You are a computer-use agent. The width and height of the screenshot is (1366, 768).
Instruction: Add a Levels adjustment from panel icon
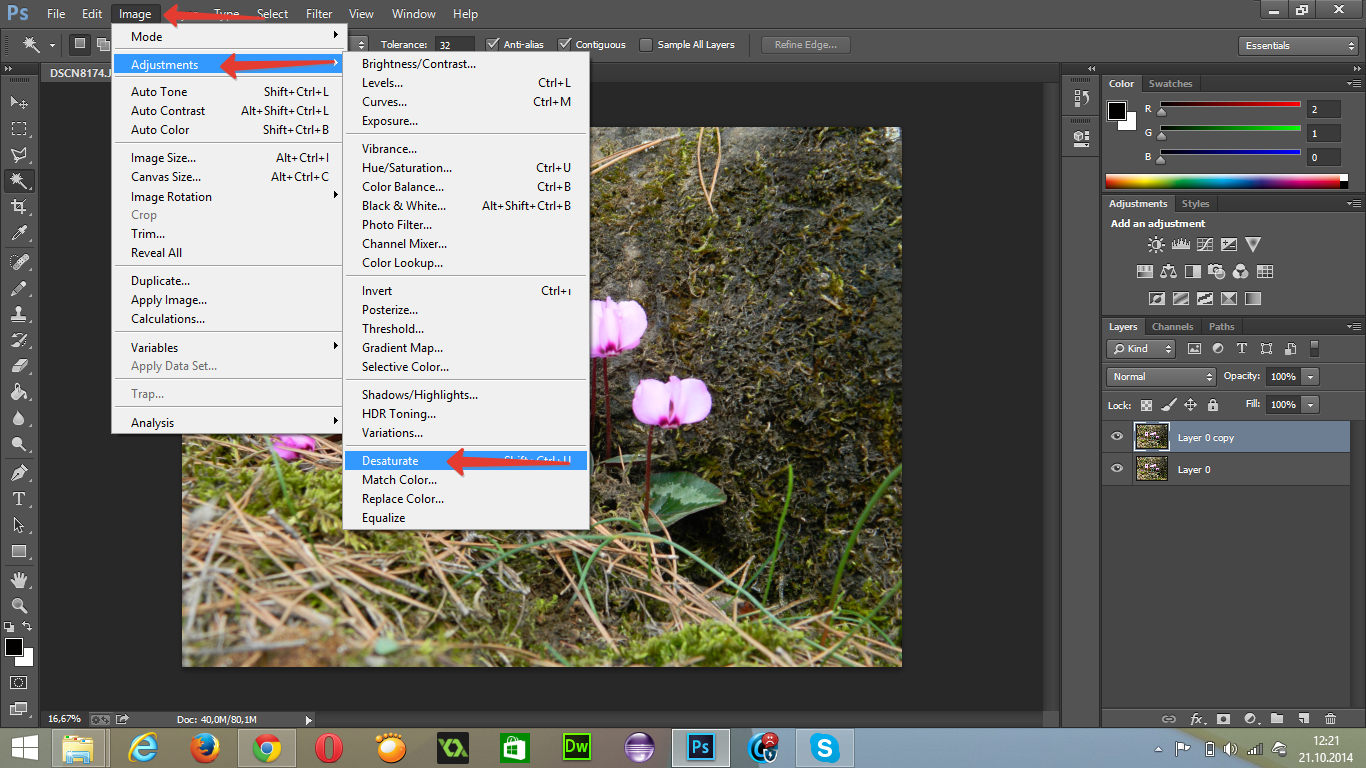(1181, 244)
